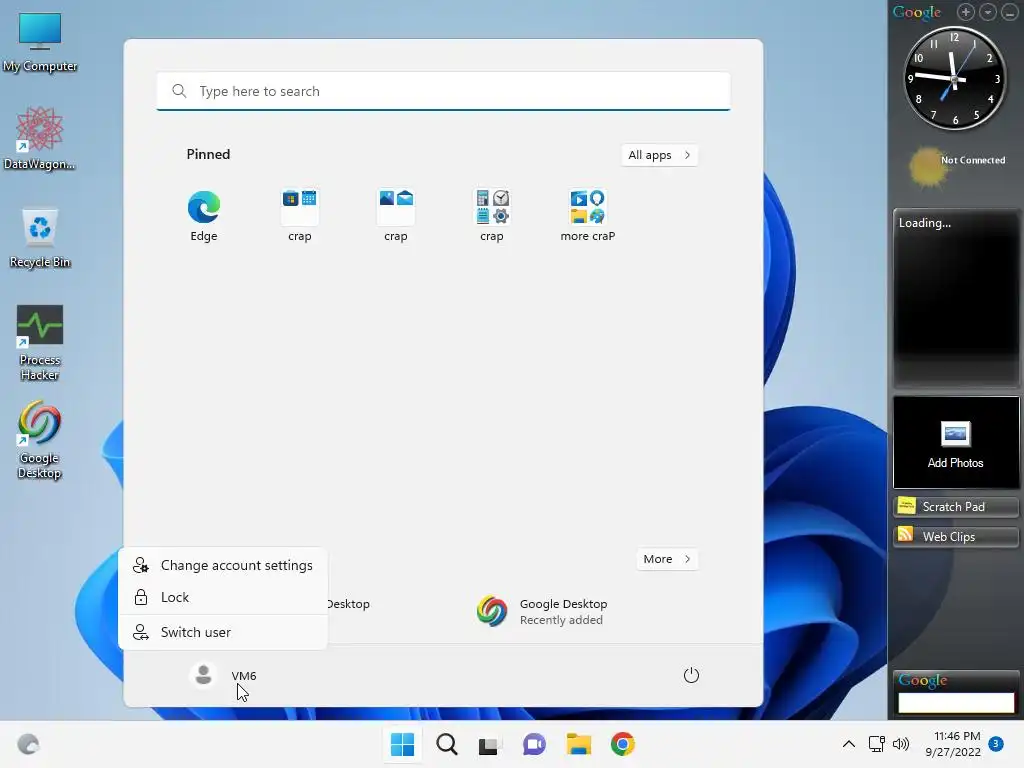The height and width of the screenshot is (768, 1024).
Task: Open the Recycle Bin
Action: pyautogui.click(x=40, y=238)
